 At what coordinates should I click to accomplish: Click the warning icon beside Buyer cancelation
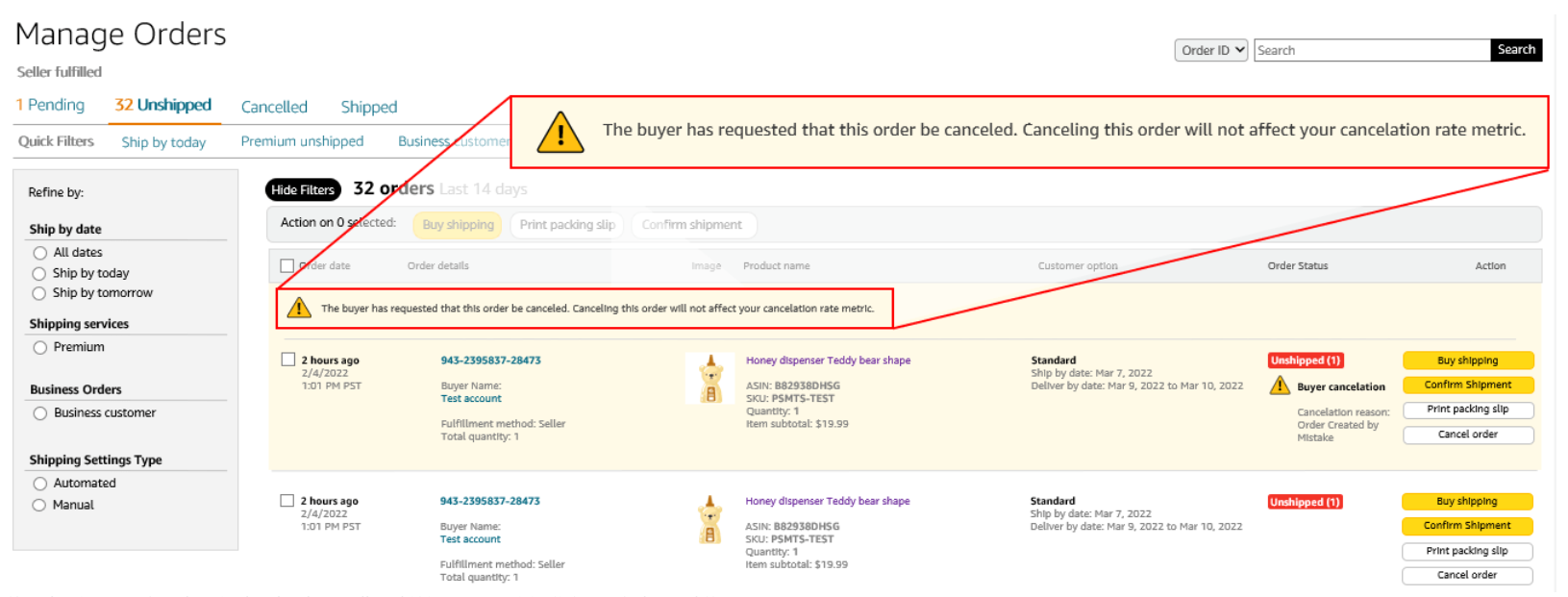(x=1280, y=386)
